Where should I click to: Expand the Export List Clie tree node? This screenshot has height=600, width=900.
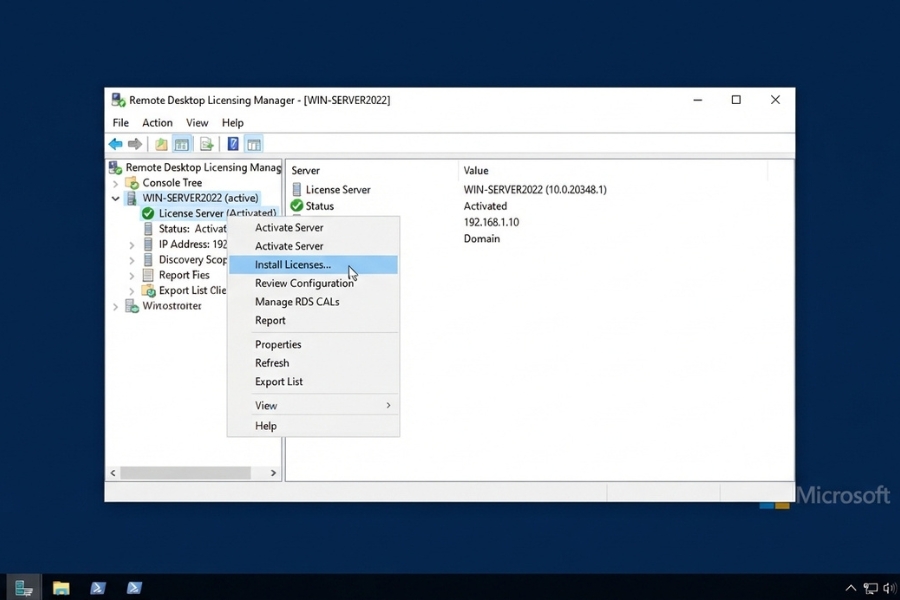pos(132,291)
